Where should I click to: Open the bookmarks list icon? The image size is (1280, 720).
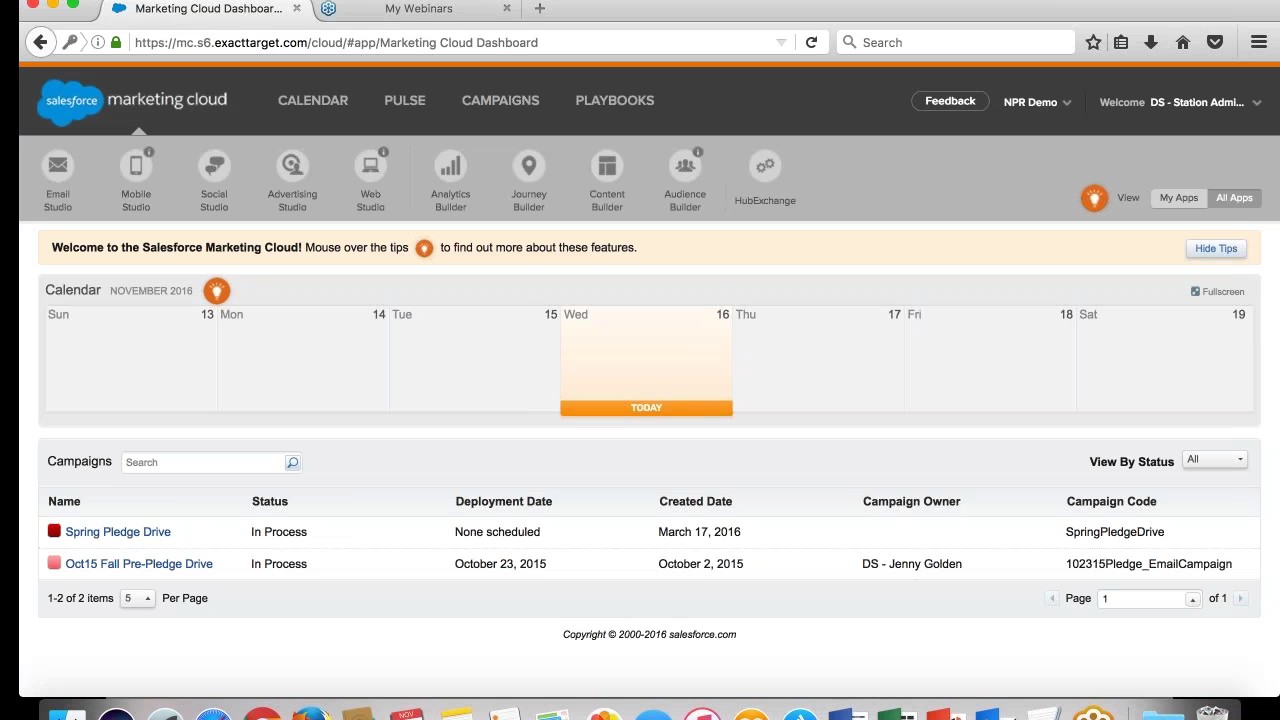[x=1121, y=42]
